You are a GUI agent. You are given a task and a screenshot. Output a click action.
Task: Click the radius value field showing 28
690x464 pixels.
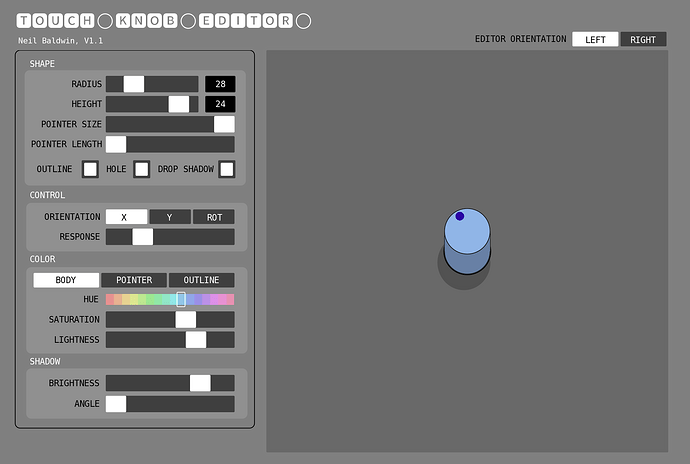coord(220,84)
